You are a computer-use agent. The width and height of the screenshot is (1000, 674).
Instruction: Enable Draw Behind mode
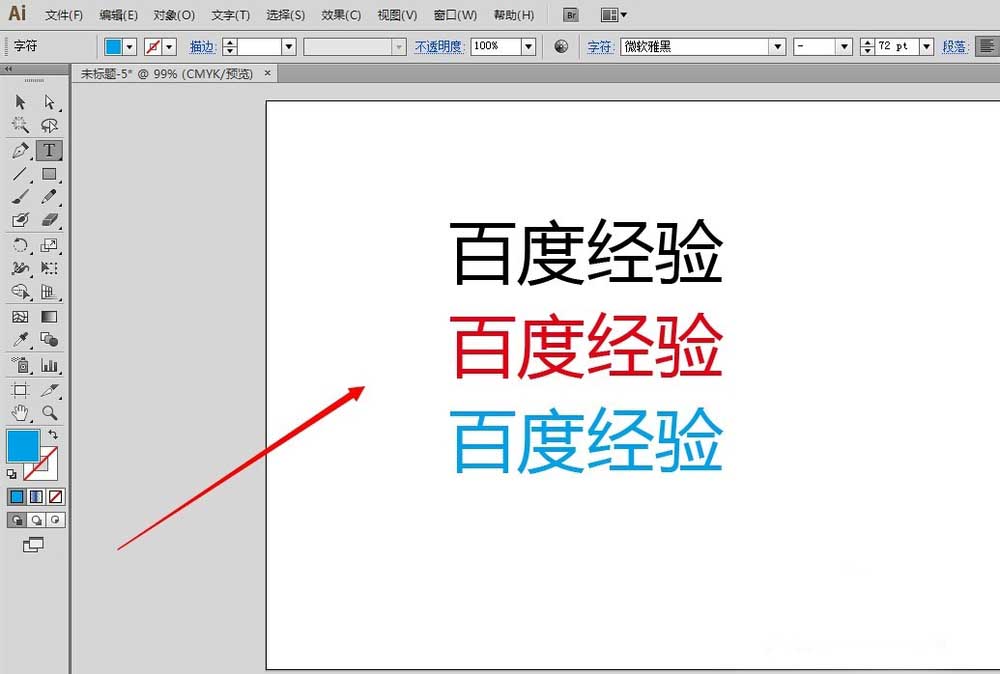[x=36, y=520]
